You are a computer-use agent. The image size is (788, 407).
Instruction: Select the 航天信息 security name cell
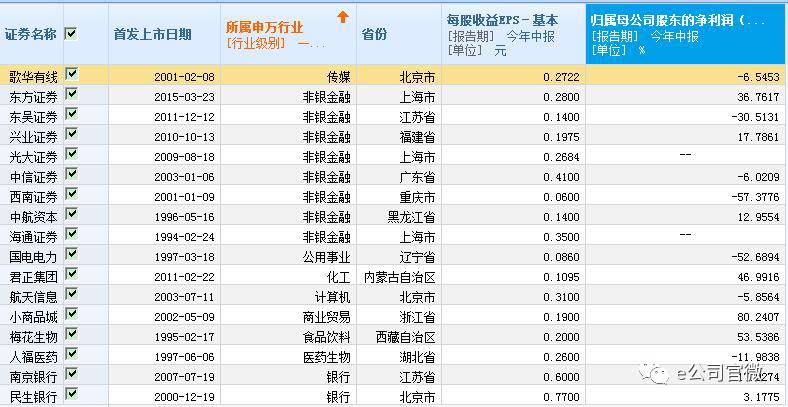(x=32, y=296)
